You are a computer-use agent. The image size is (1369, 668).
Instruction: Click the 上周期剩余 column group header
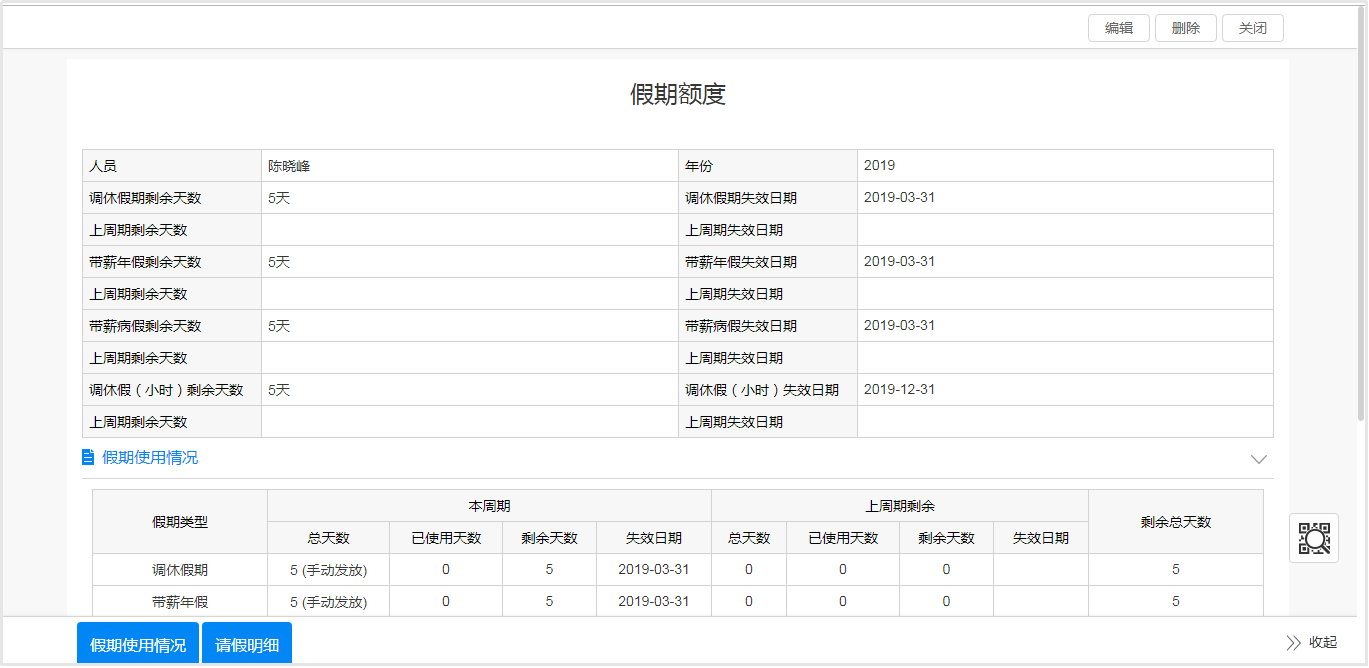[x=899, y=506]
